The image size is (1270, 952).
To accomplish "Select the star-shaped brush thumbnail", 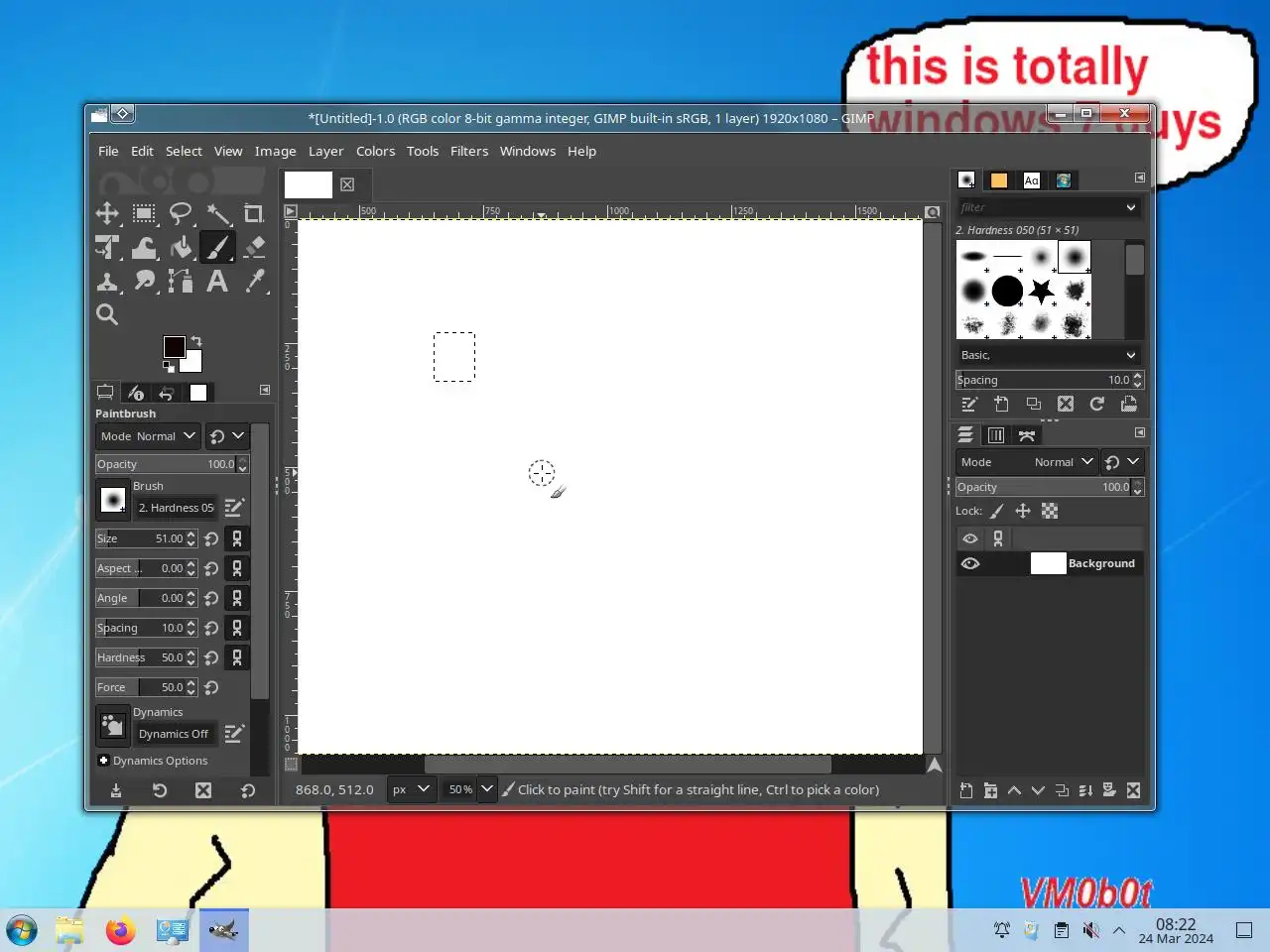I will 1041,291.
